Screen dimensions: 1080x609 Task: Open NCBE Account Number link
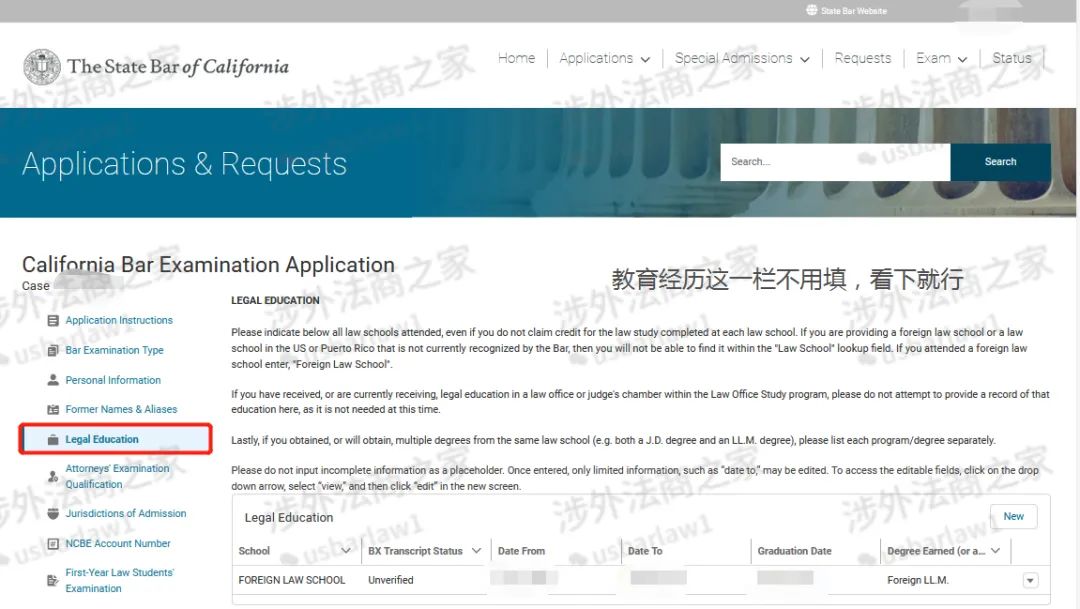tap(118, 544)
